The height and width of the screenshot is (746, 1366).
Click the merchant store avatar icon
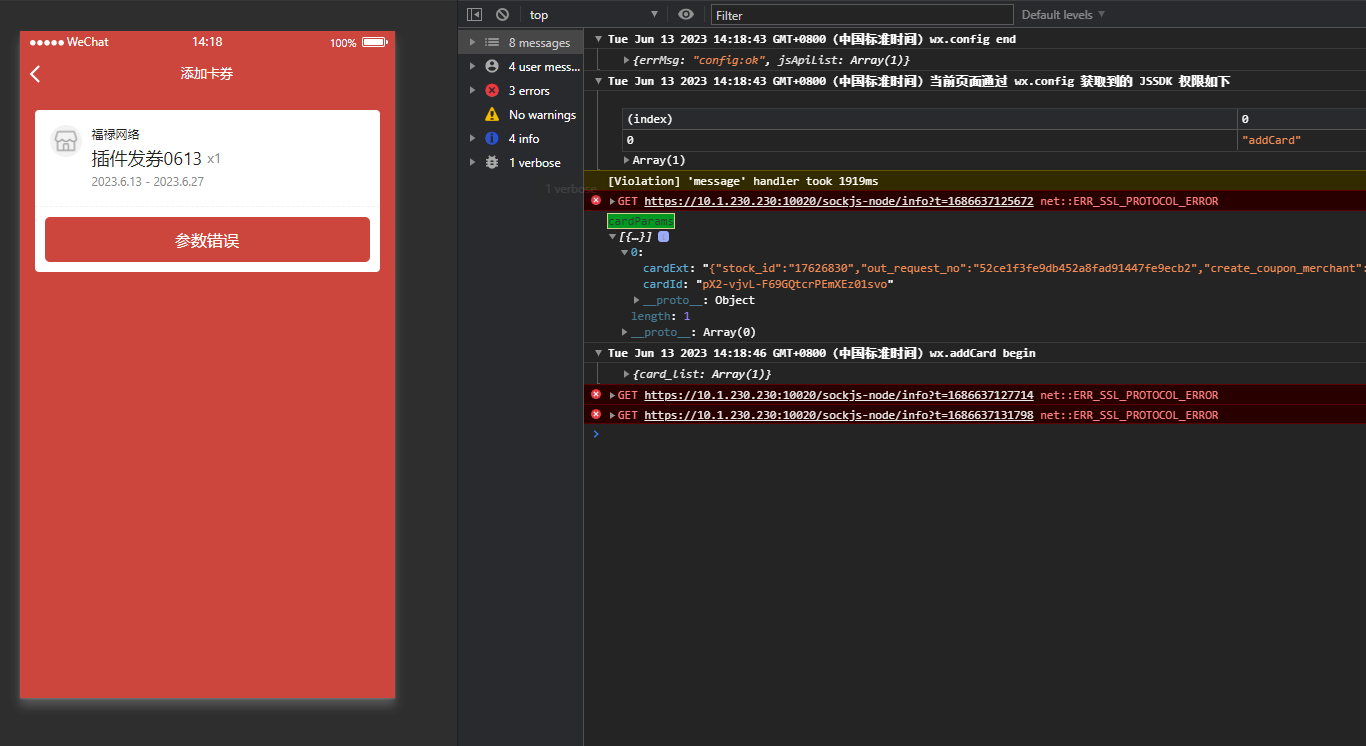point(66,141)
